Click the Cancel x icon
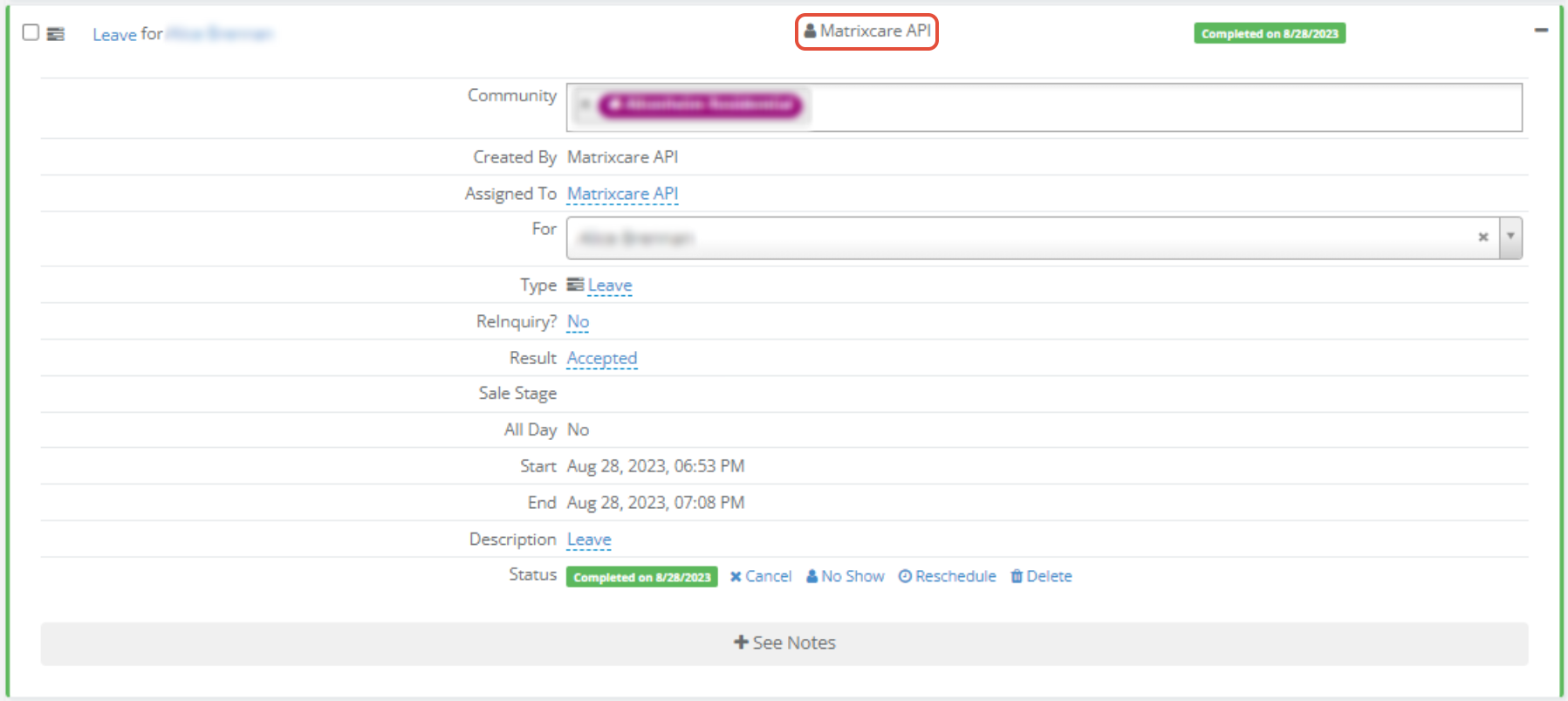Screen dimensions: 1568x701 [x=736, y=576]
